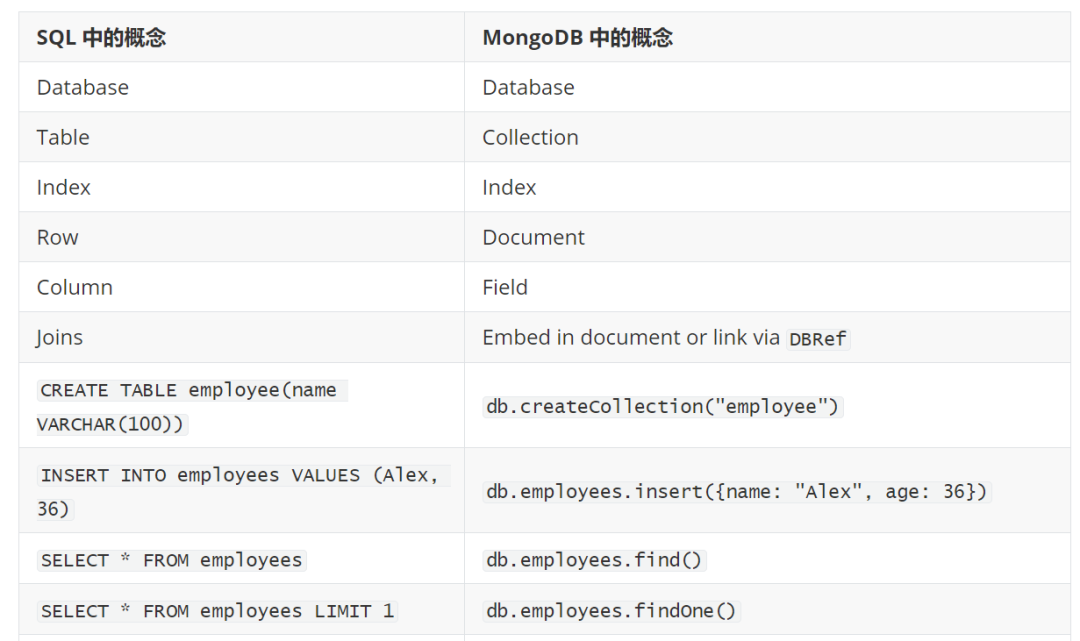Click "Database" in the SQL column
The width and height of the screenshot is (1080, 641).
[83, 88]
